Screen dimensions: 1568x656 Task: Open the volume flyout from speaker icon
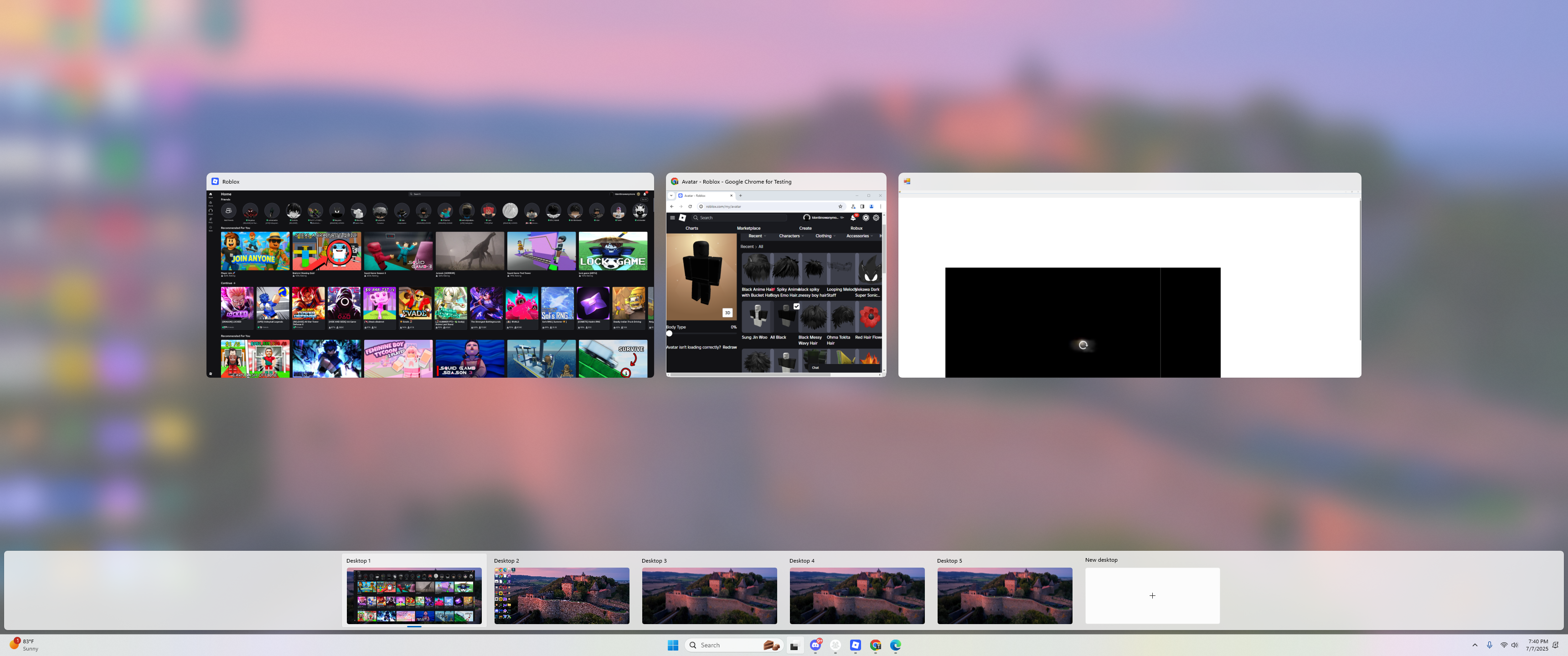pos(1514,645)
